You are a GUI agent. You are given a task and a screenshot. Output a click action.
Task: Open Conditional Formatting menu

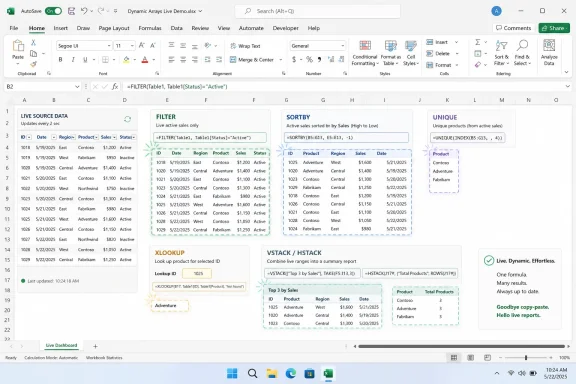[364, 53]
